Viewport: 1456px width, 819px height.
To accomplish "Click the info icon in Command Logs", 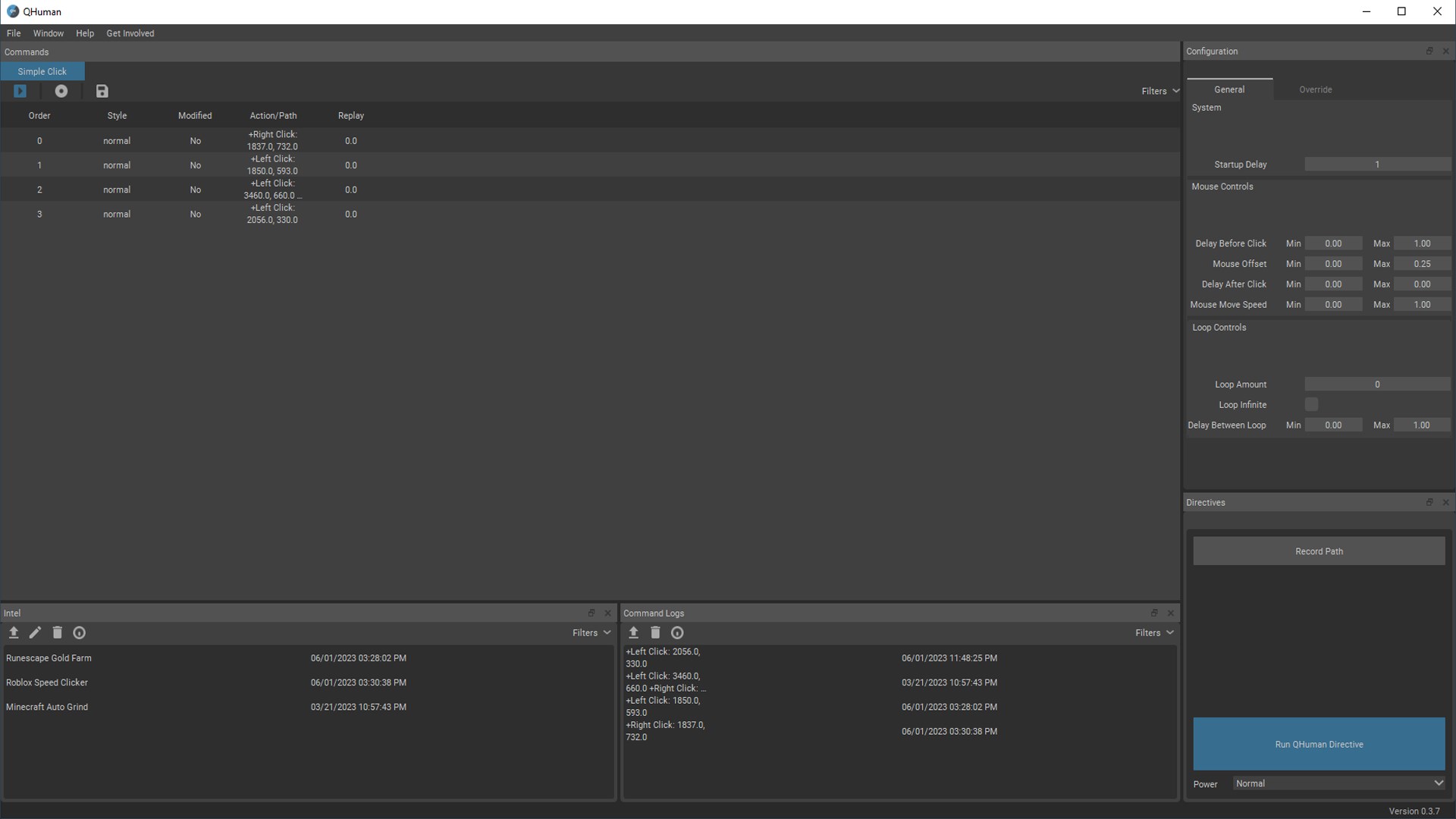I will coord(677,632).
